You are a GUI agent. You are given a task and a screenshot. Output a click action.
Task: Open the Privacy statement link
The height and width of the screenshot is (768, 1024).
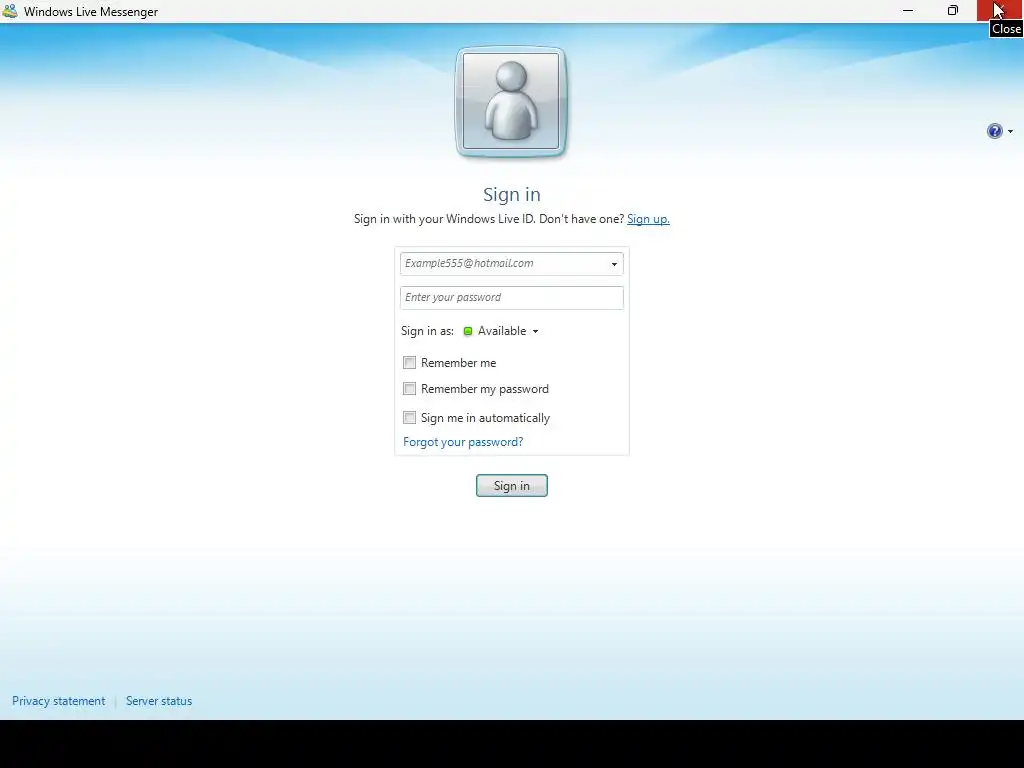pyautogui.click(x=58, y=701)
